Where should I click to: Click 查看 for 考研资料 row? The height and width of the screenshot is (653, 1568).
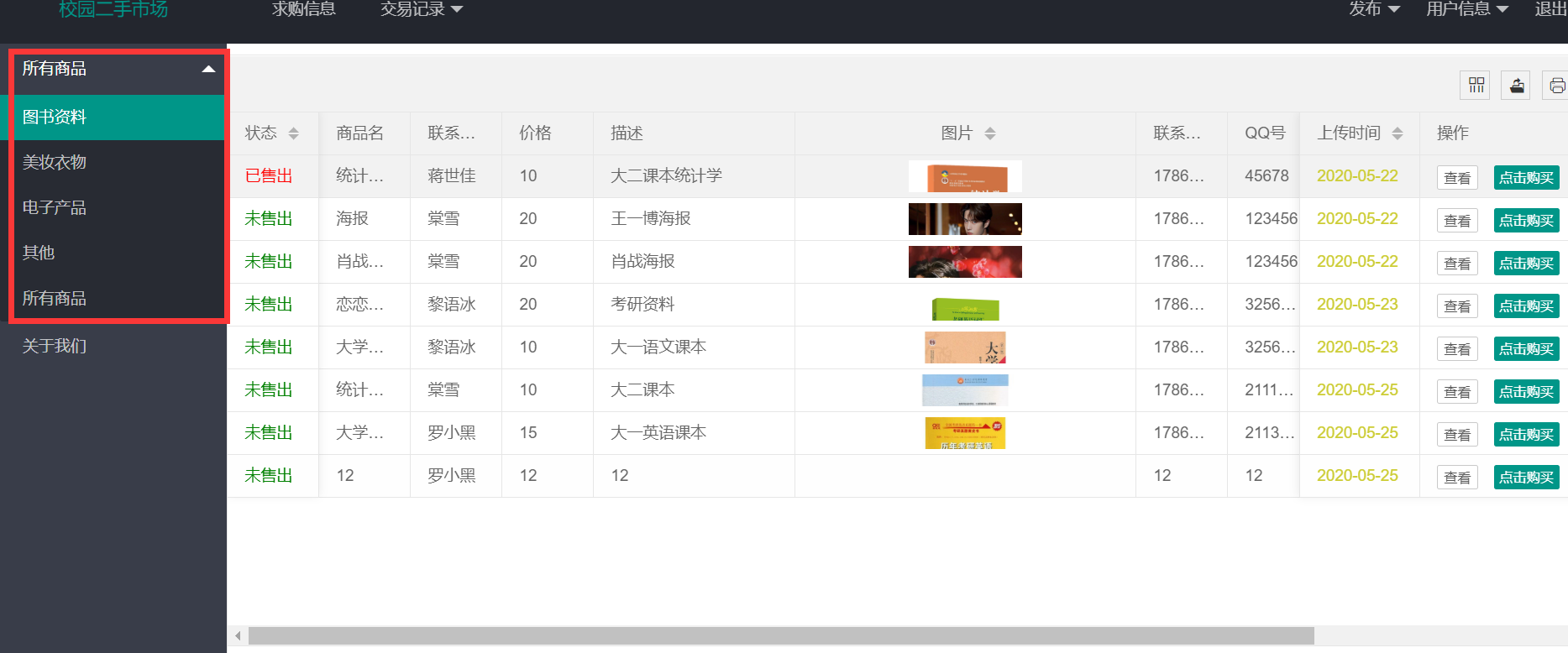(x=1457, y=306)
